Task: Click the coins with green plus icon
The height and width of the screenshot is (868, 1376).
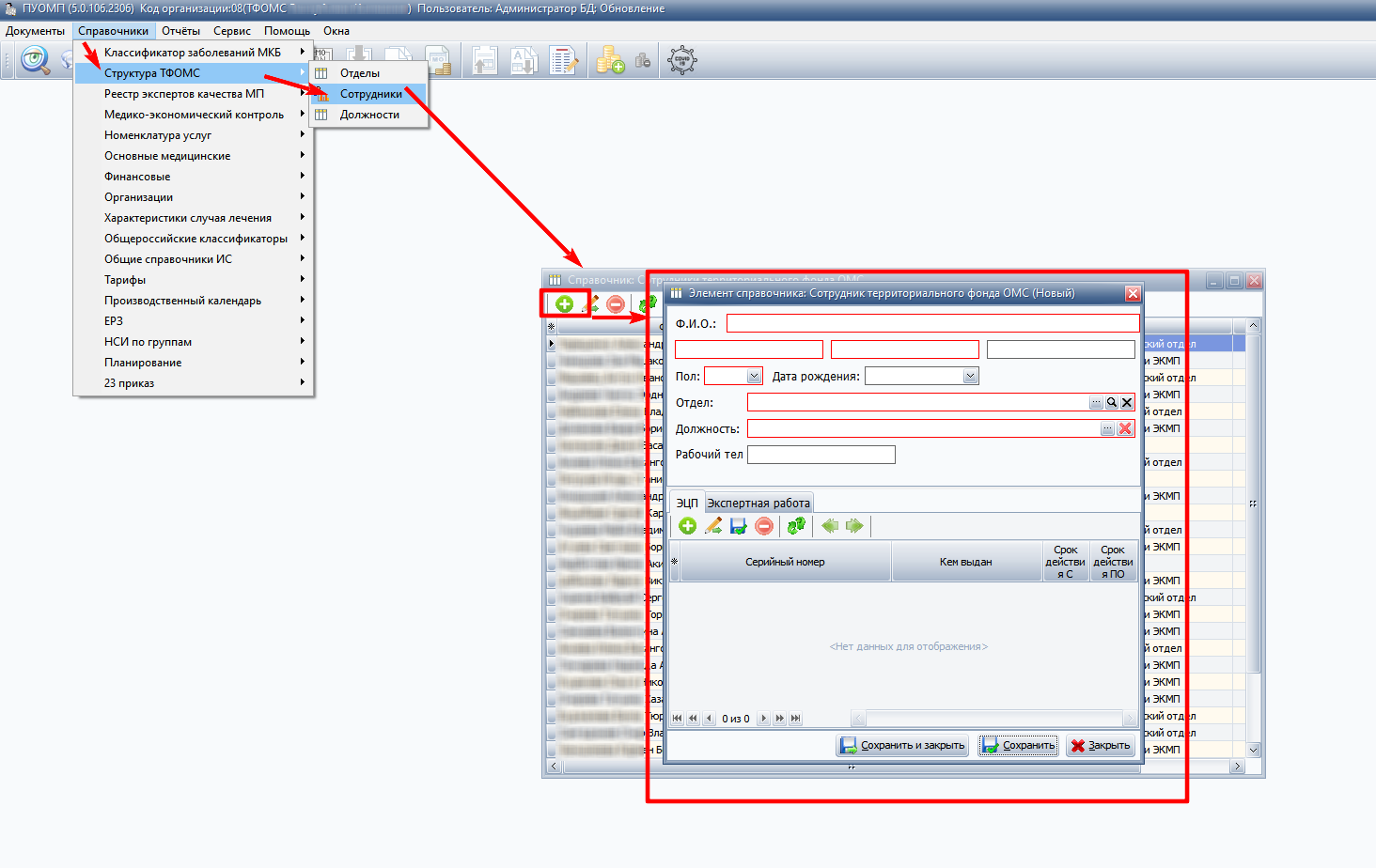Action: pyautogui.click(x=610, y=61)
